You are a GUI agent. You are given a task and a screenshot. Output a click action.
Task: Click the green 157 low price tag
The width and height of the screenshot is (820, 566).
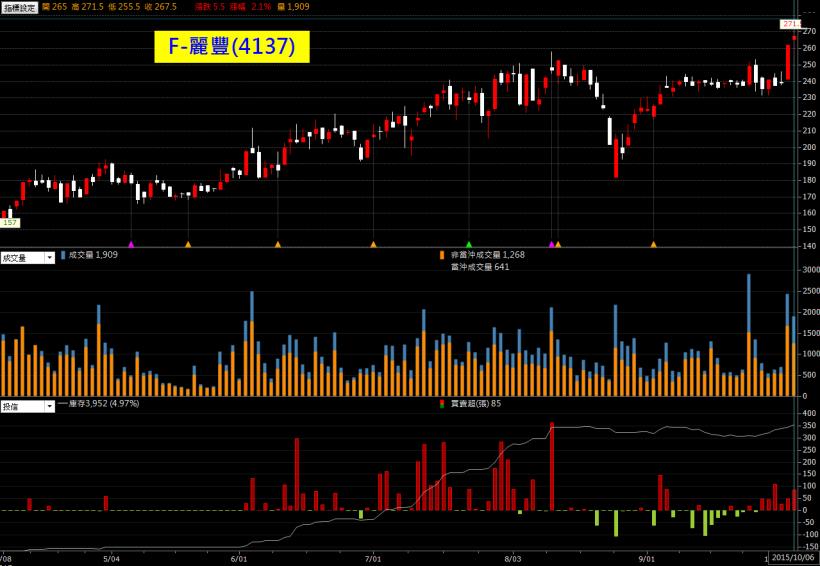(x=10, y=223)
